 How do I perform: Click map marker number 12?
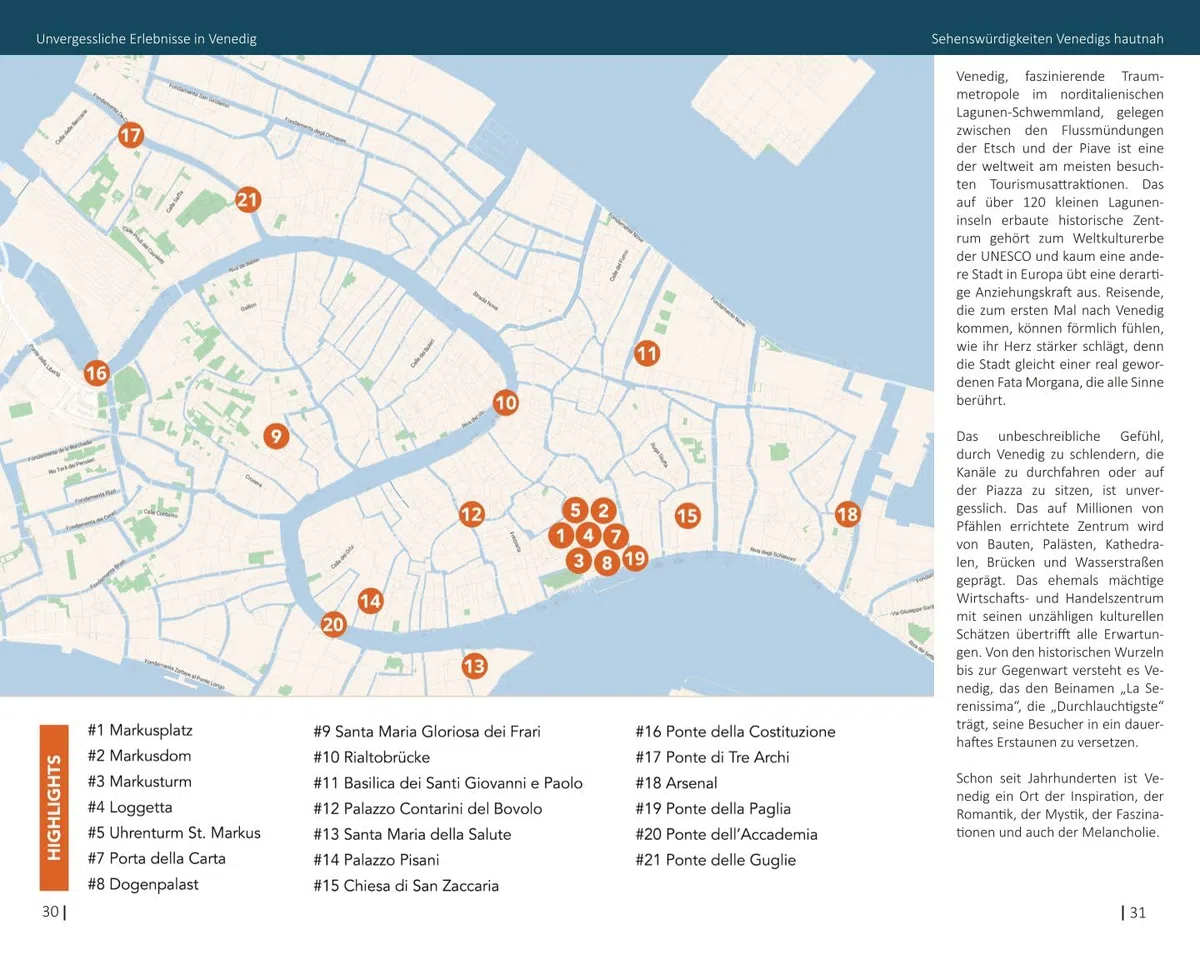[472, 515]
